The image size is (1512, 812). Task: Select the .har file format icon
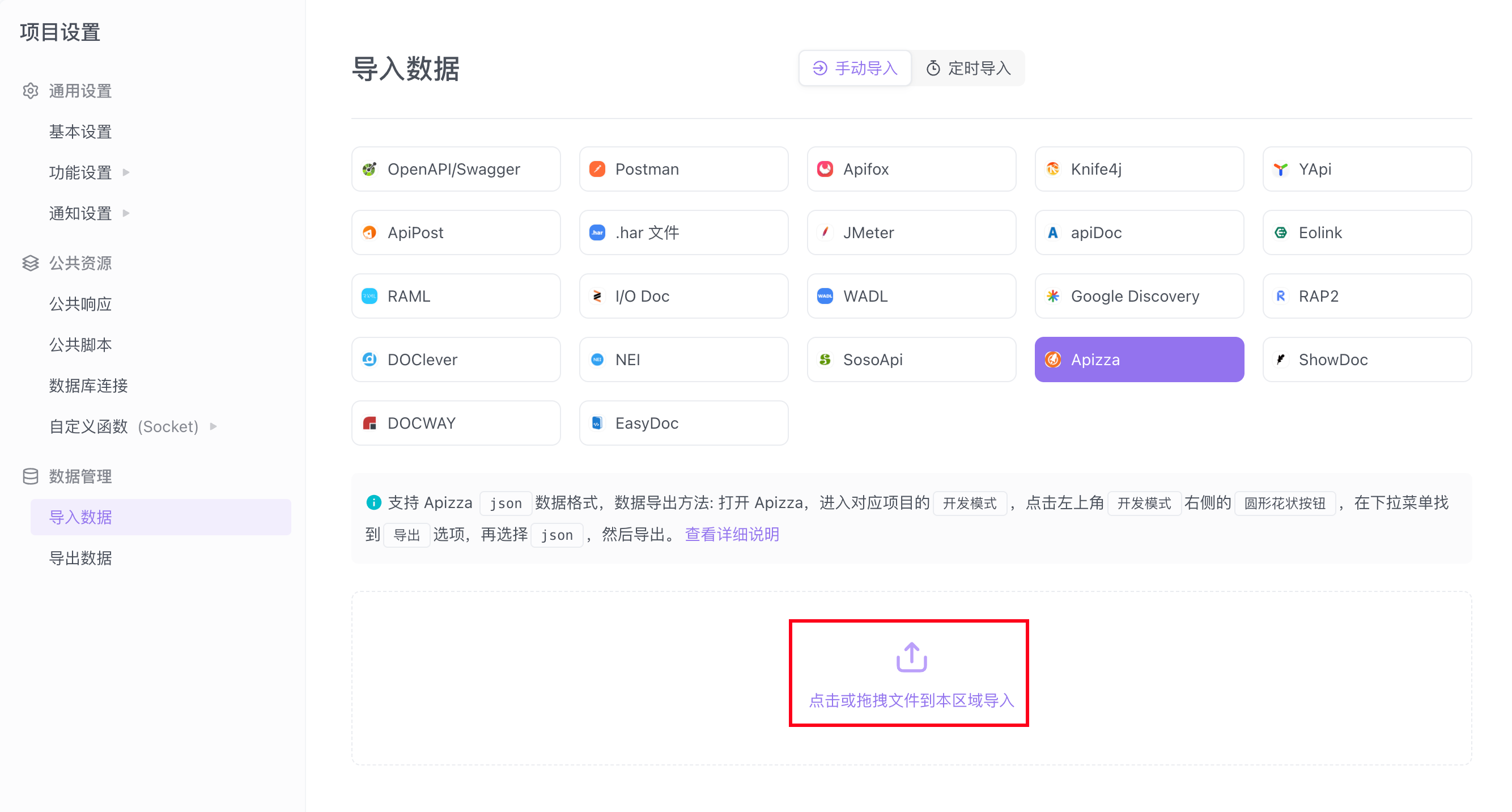click(x=597, y=232)
